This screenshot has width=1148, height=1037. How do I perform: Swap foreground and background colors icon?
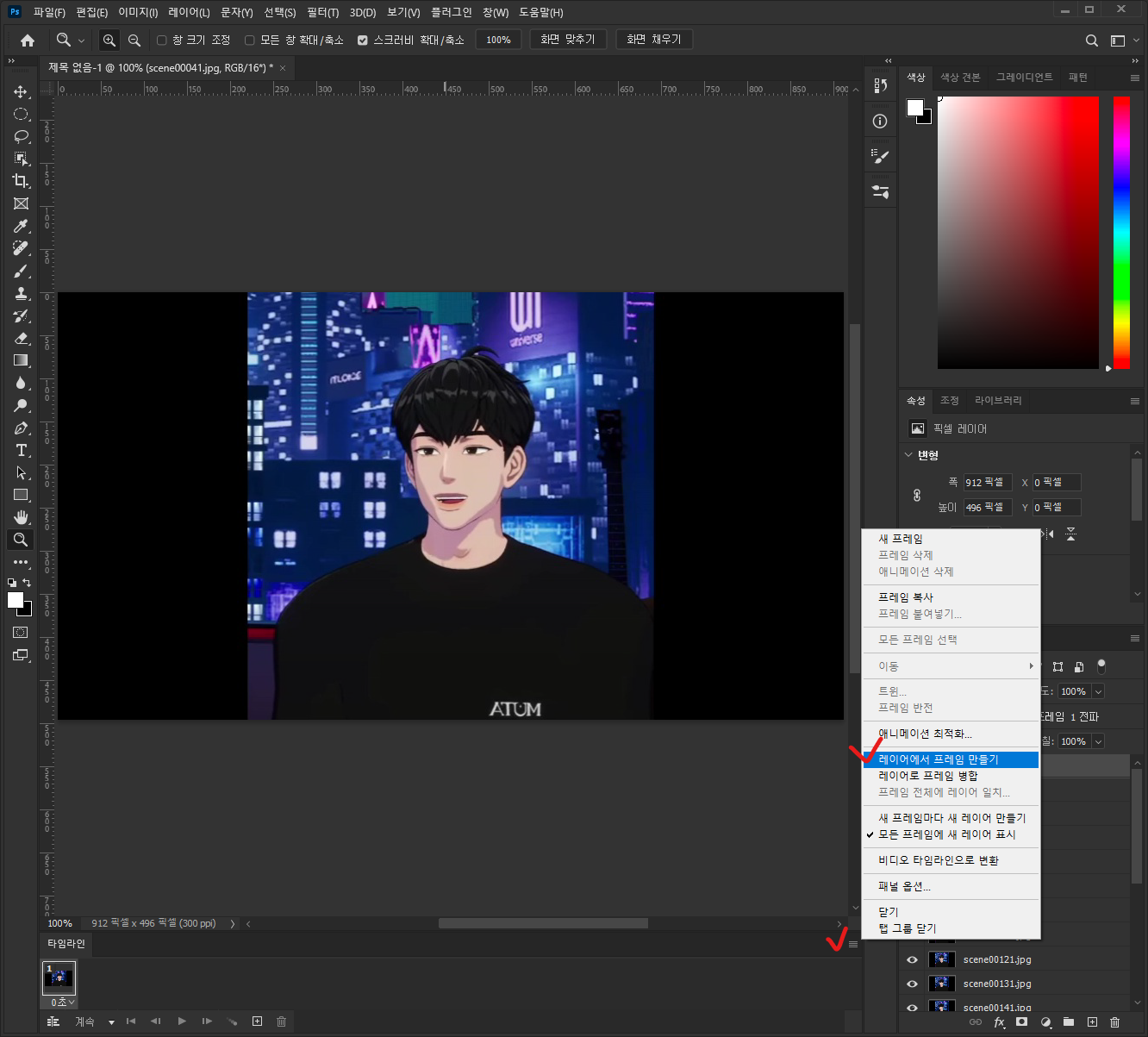click(27, 583)
